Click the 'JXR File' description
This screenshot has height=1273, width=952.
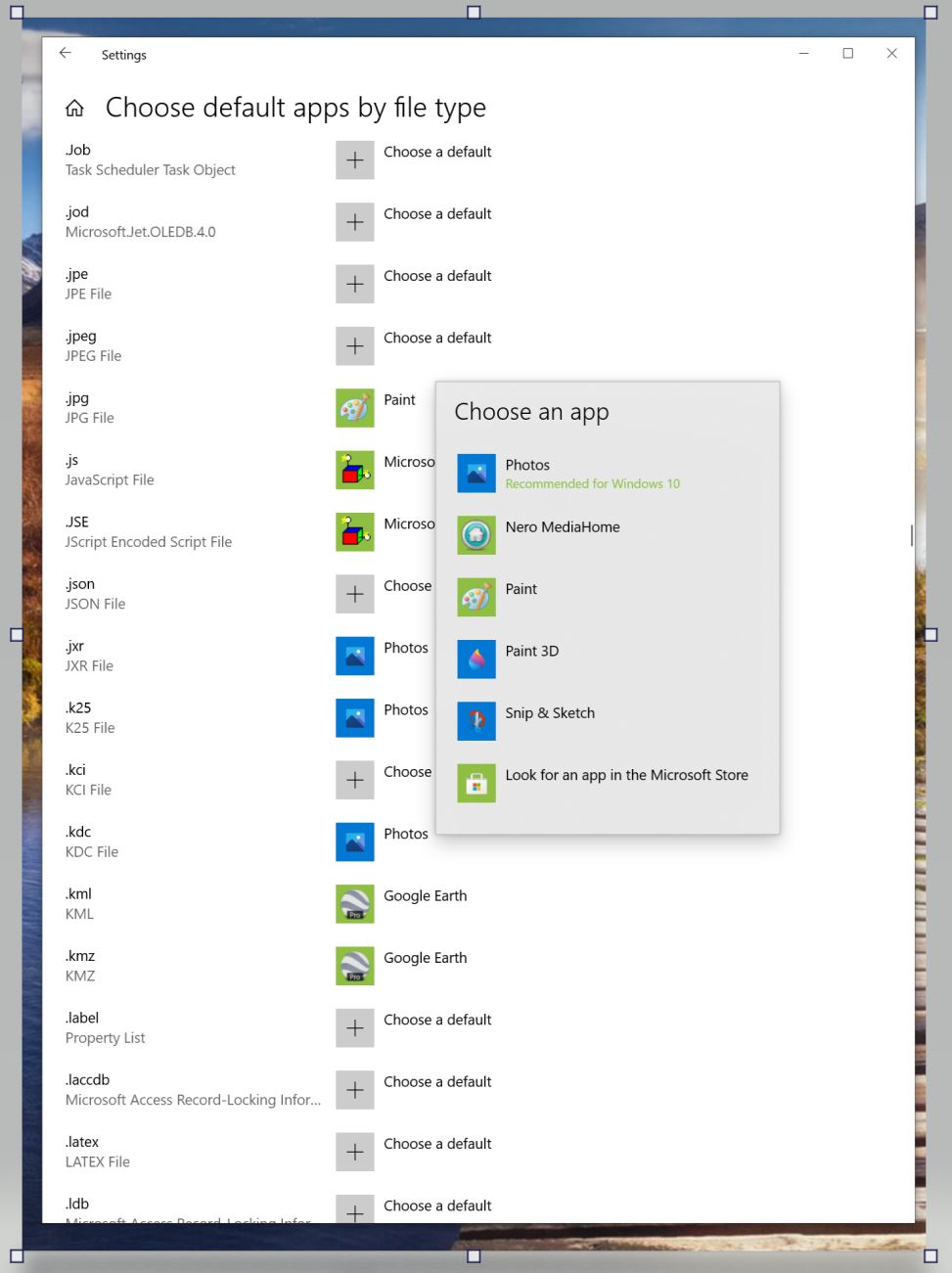pyautogui.click(x=89, y=666)
